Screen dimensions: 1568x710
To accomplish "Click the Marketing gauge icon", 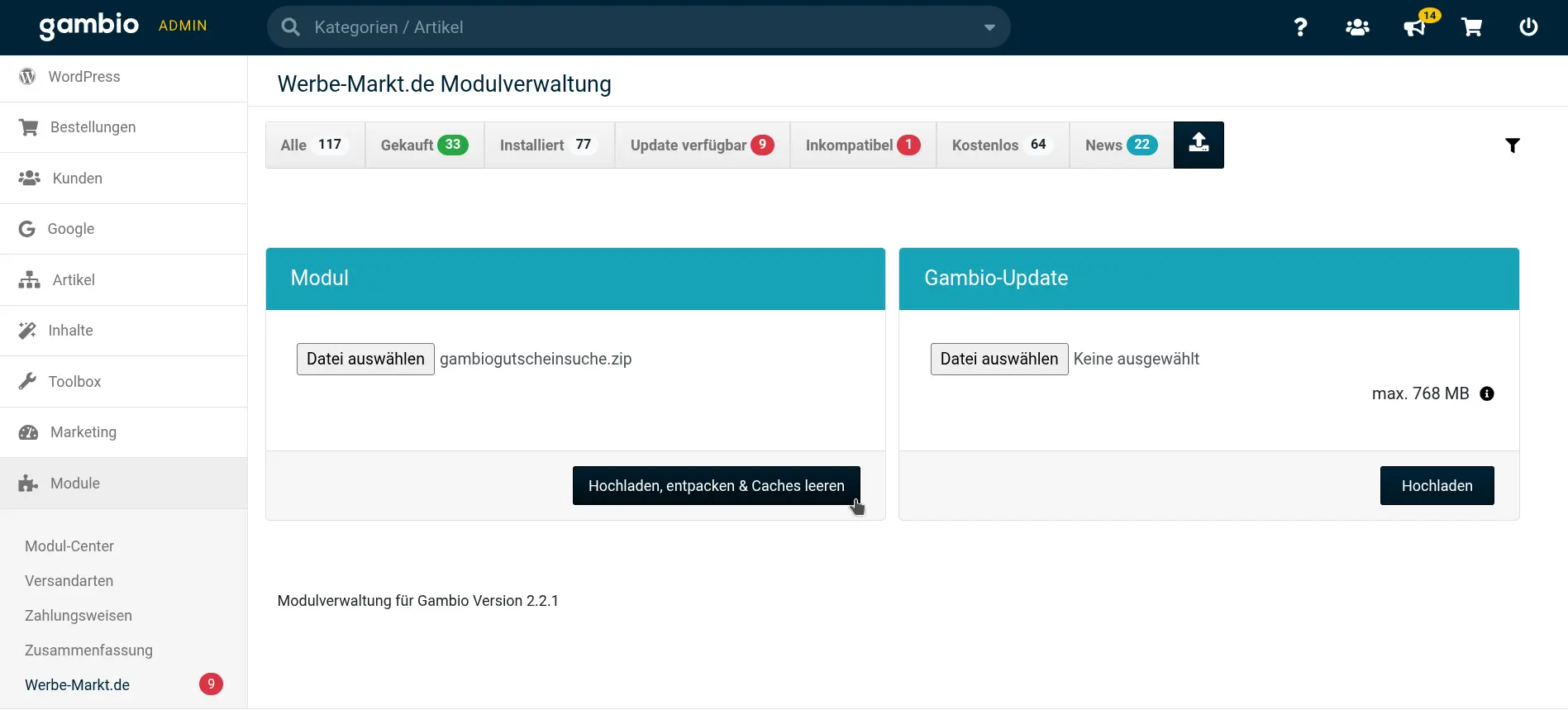I will point(28,432).
